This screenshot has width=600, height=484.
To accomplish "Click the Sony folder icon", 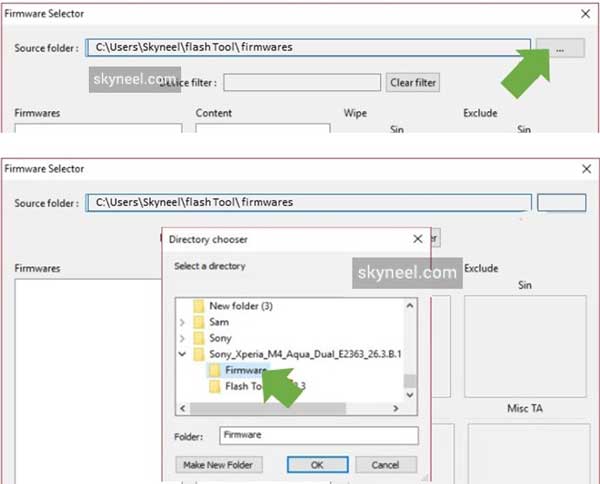I will click(199, 338).
